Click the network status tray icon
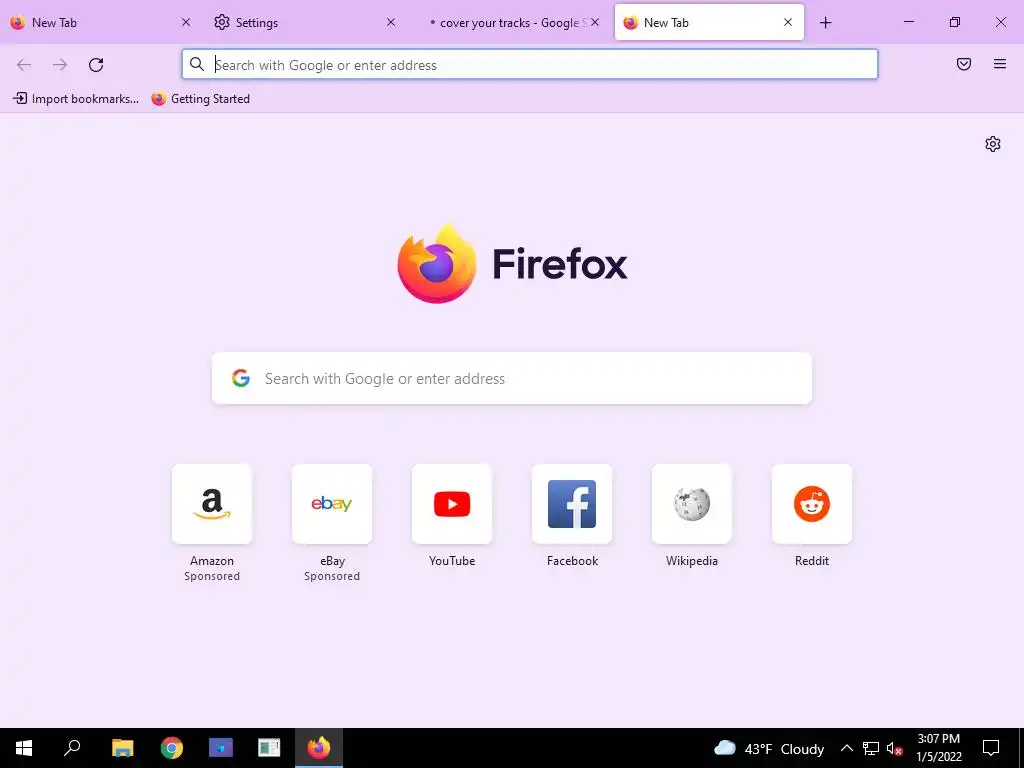Viewport: 1024px width, 768px height. (x=871, y=748)
